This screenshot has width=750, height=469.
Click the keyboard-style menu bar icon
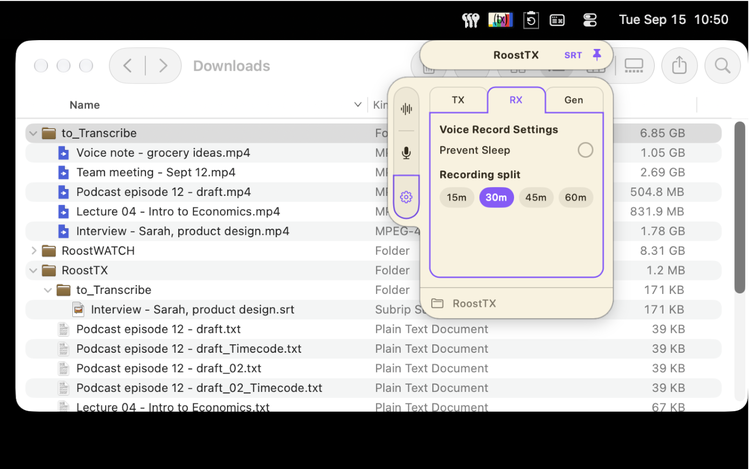coord(557,20)
